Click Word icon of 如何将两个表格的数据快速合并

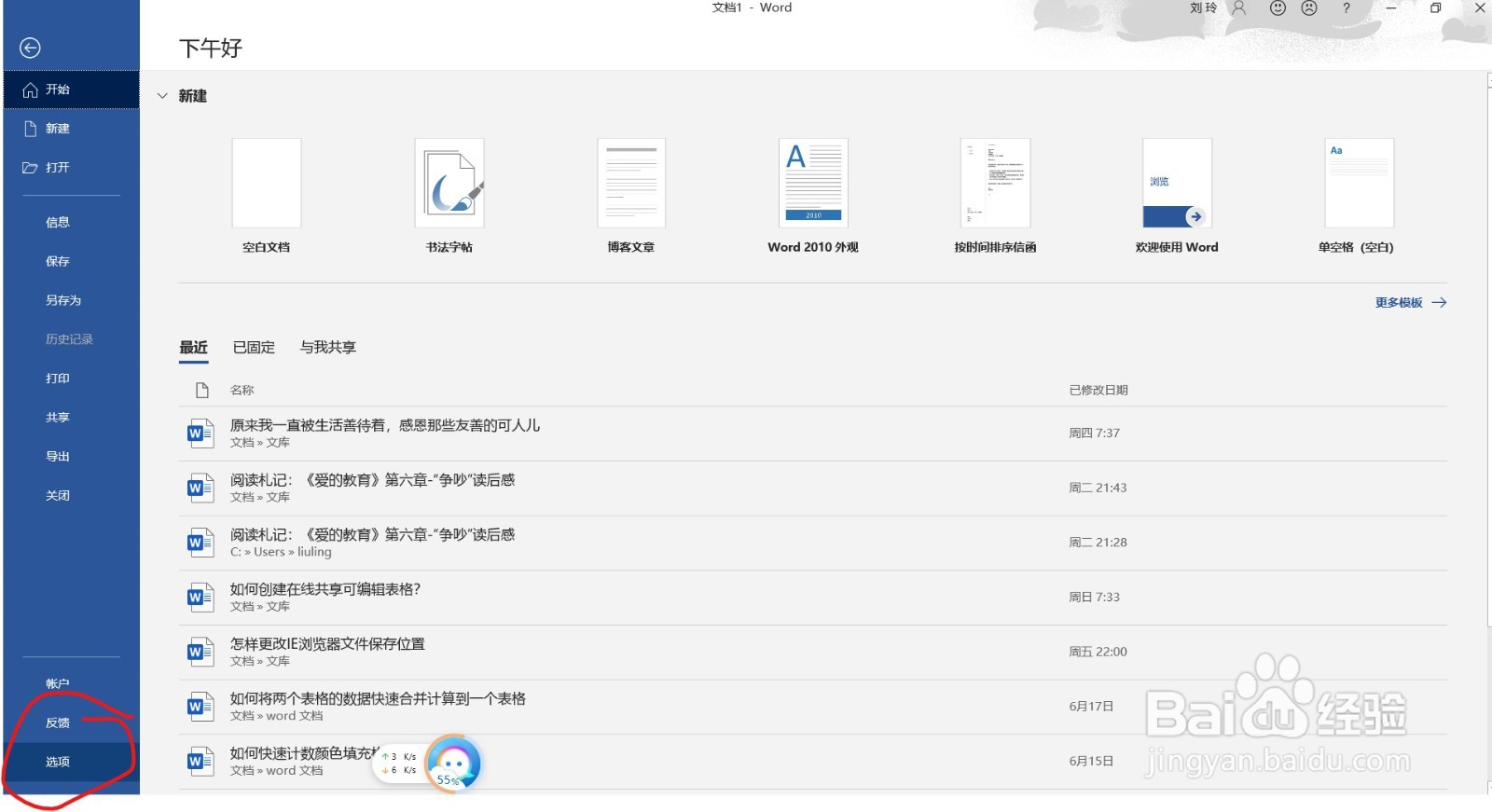[x=200, y=707]
